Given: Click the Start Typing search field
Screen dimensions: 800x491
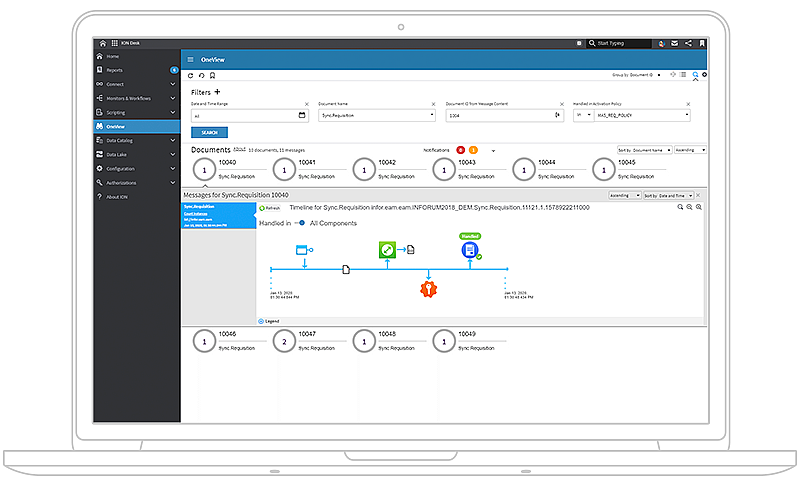Looking at the screenshot, I should 615,44.
